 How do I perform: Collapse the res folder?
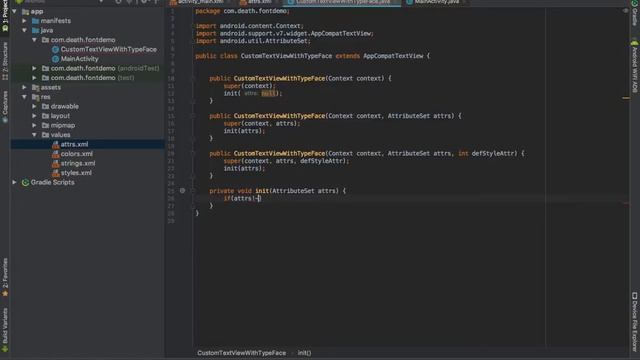coord(24,97)
